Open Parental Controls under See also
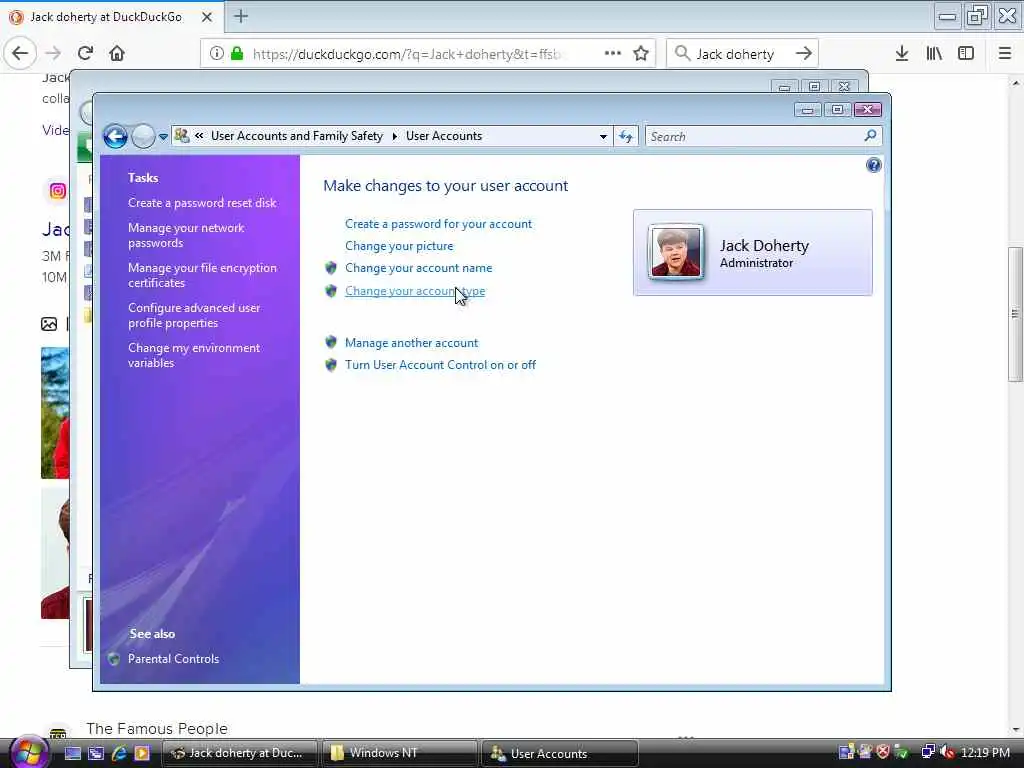This screenshot has height=768, width=1024. pyautogui.click(x=173, y=659)
